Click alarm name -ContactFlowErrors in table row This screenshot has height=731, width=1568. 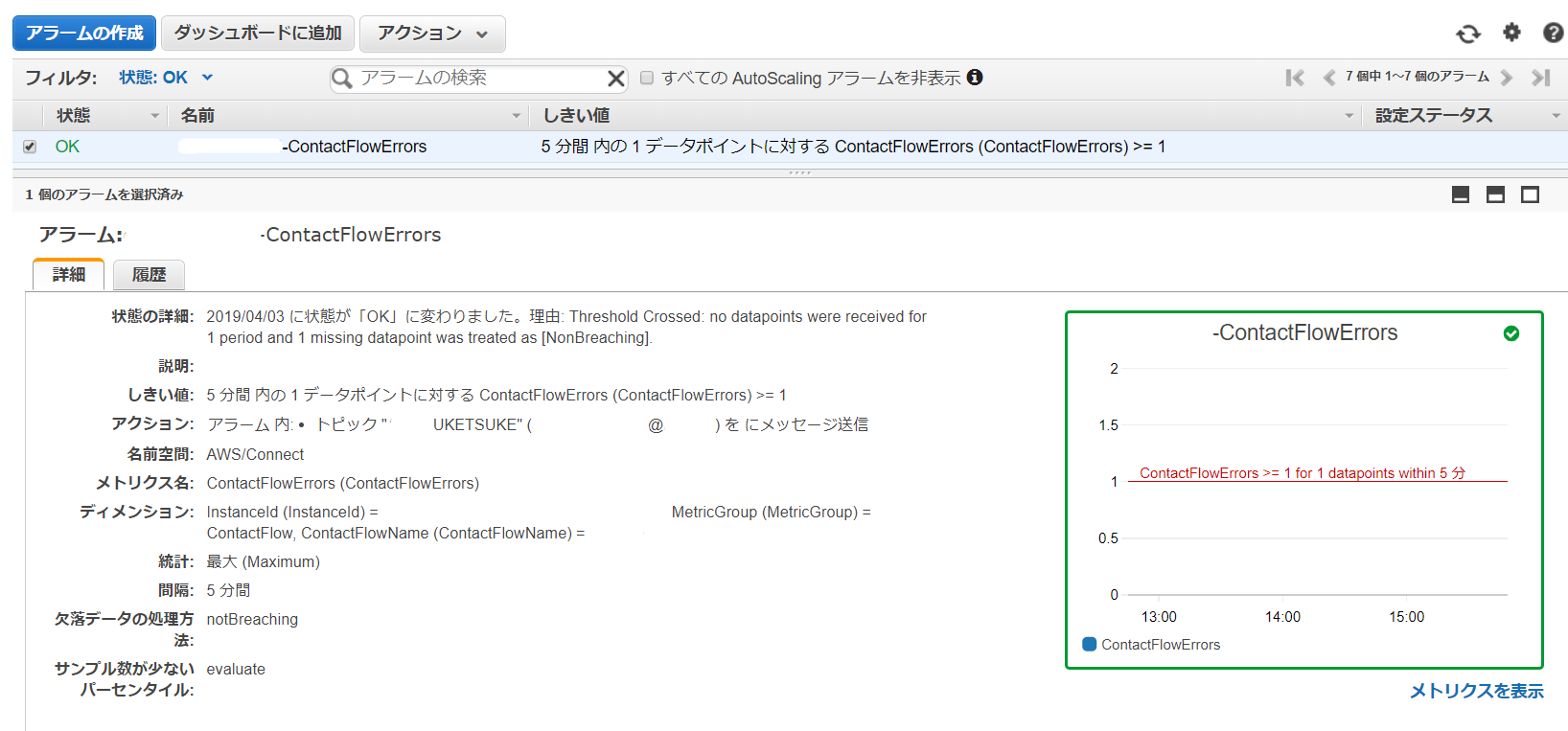tap(355, 147)
